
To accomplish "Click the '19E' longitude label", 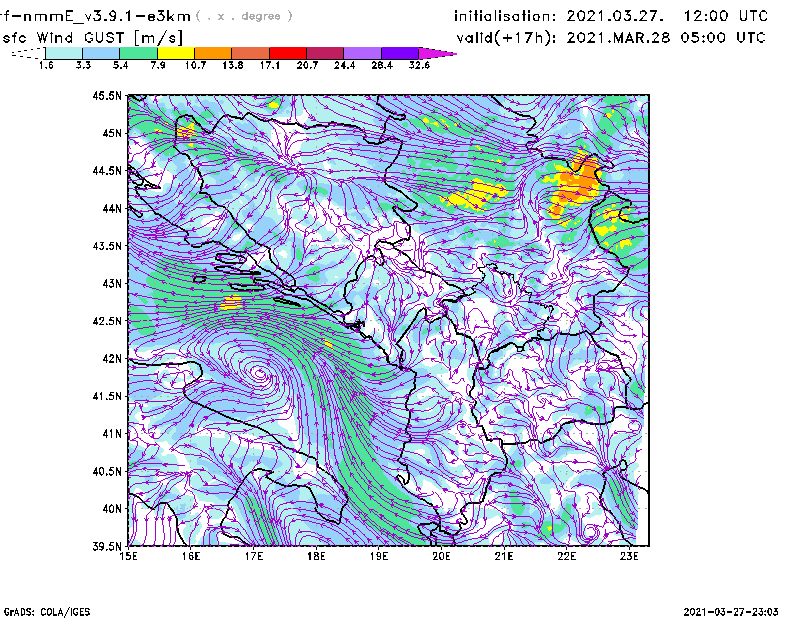I will pyautogui.click(x=379, y=556).
